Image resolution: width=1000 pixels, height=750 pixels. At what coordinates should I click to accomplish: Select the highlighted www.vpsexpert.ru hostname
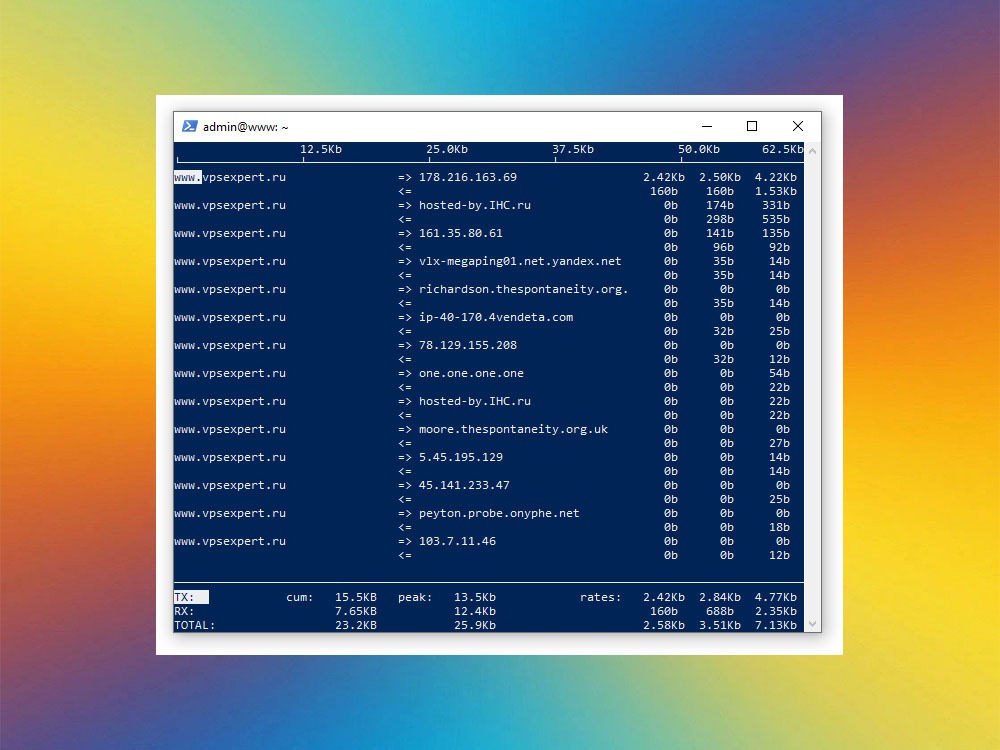click(228, 177)
